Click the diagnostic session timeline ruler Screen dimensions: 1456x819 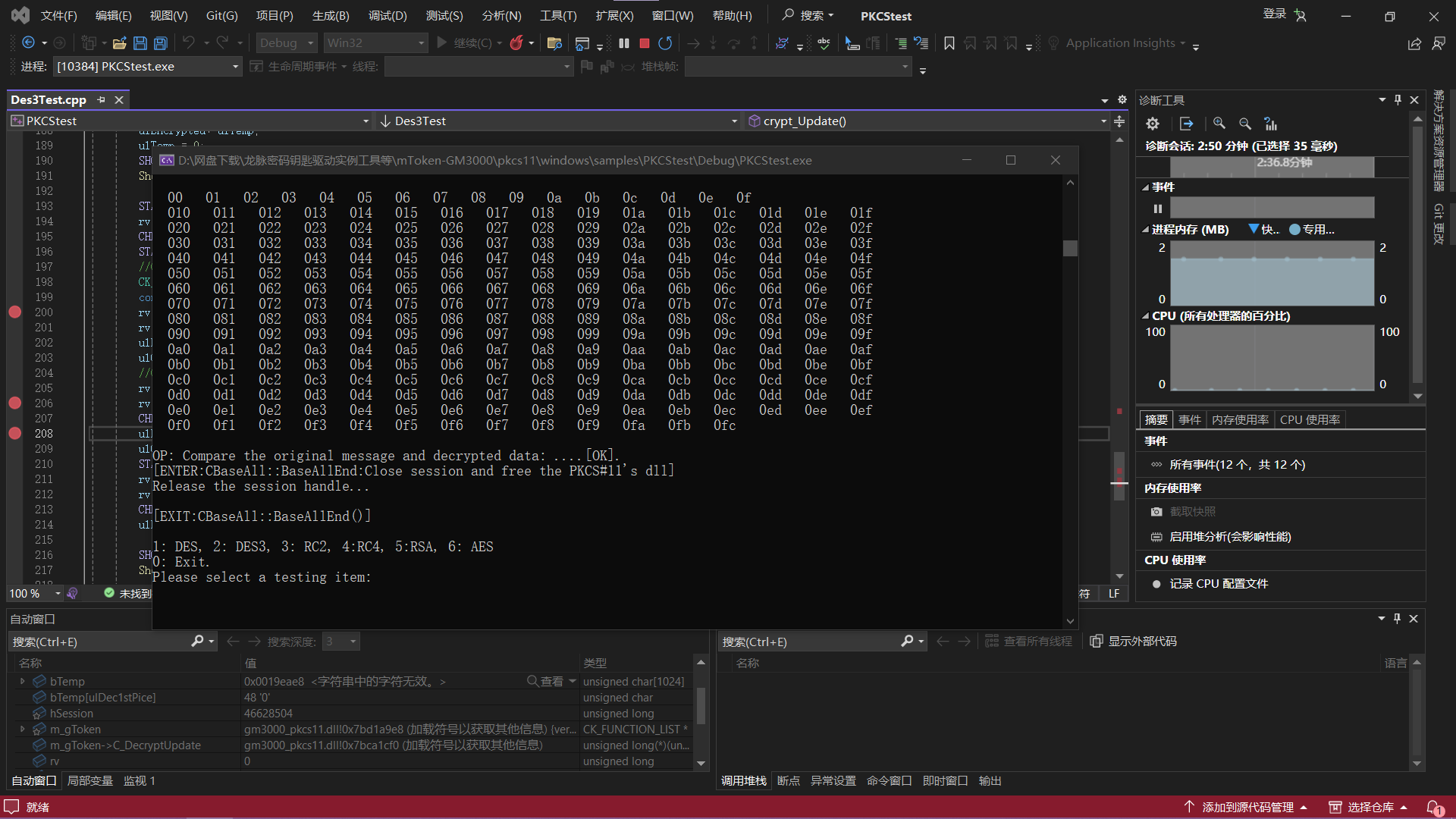pyautogui.click(x=1272, y=167)
